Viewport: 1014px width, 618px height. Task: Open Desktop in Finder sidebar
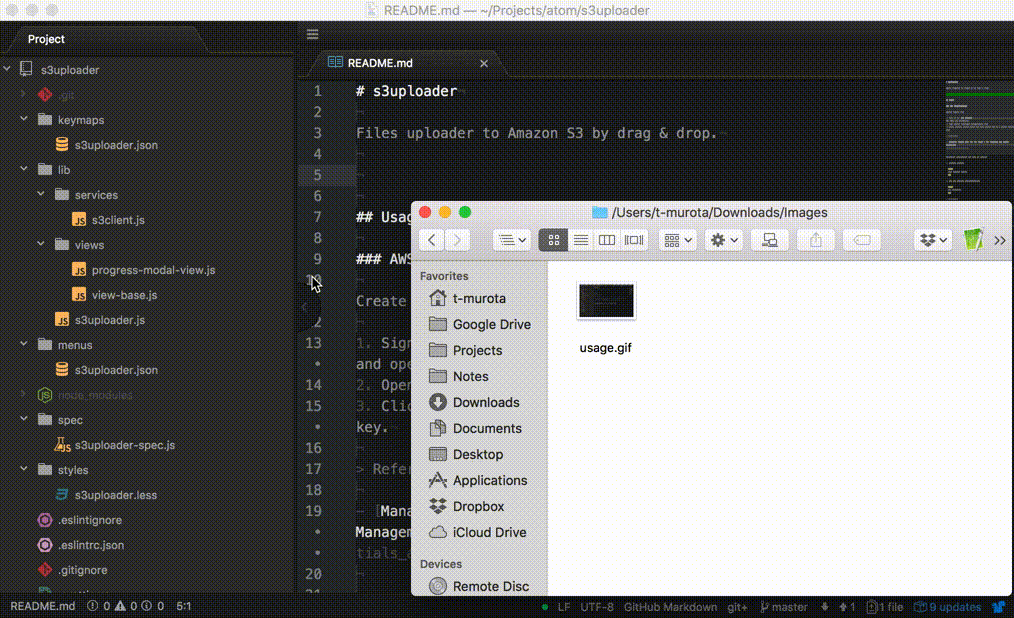tap(479, 454)
